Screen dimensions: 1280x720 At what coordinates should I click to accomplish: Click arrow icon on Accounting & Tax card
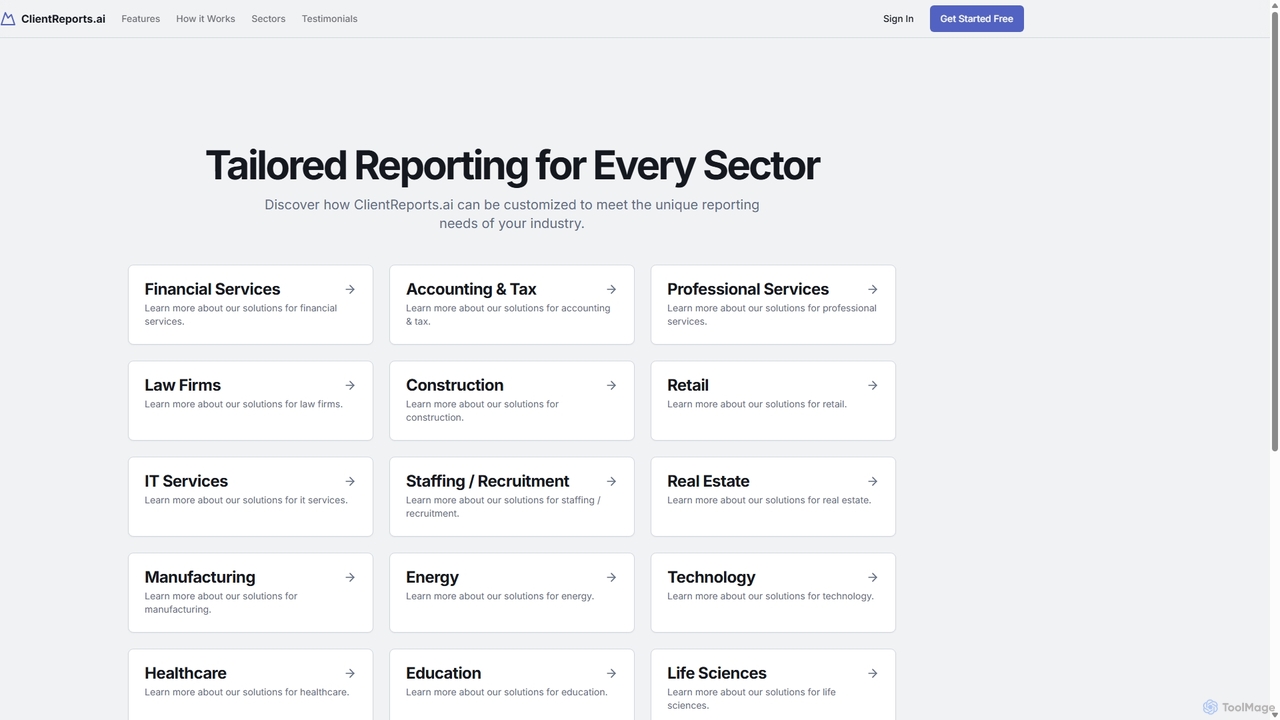pos(611,289)
